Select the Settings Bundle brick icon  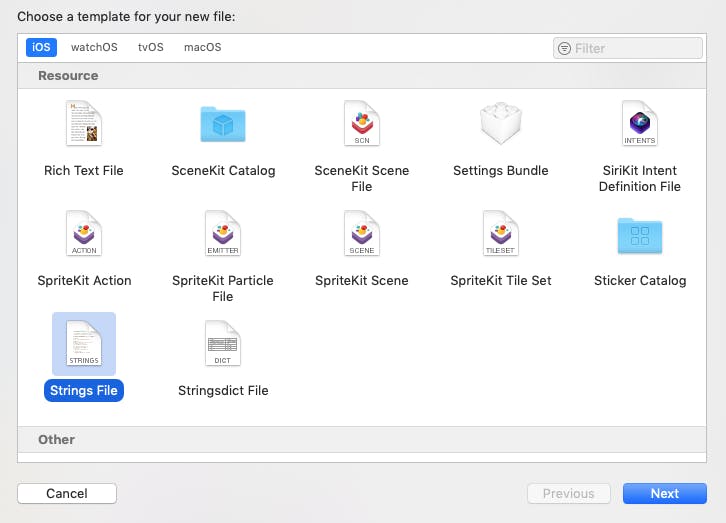501,123
